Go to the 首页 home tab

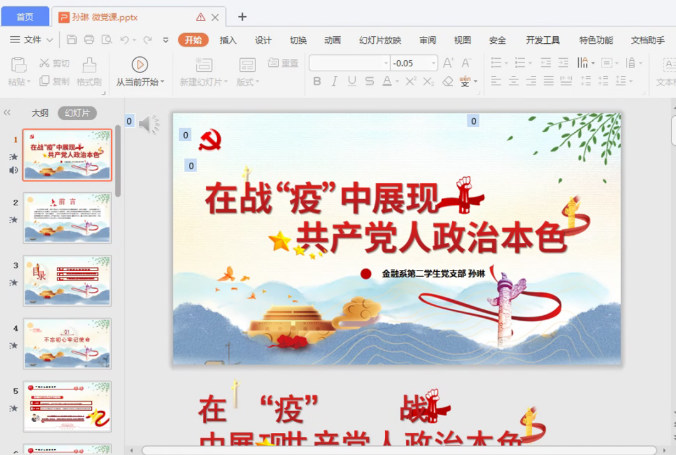click(x=24, y=16)
